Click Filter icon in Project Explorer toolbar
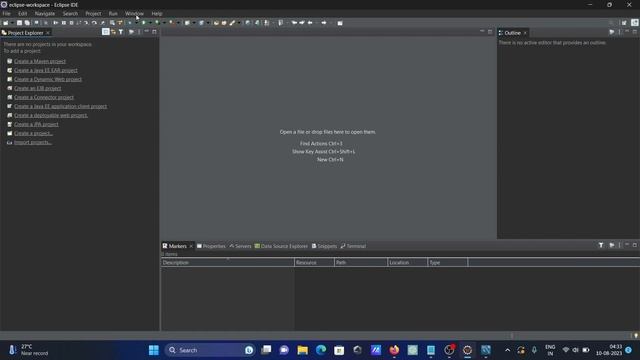The width and height of the screenshot is (640, 360). [x=121, y=32]
